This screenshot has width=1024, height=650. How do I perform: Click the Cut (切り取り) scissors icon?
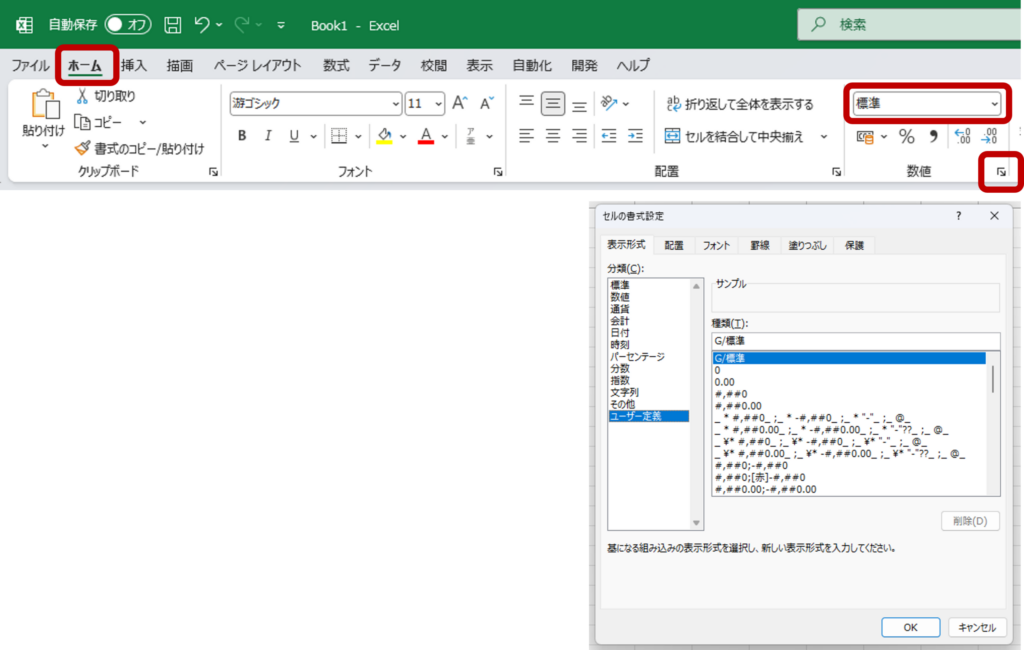[x=82, y=96]
